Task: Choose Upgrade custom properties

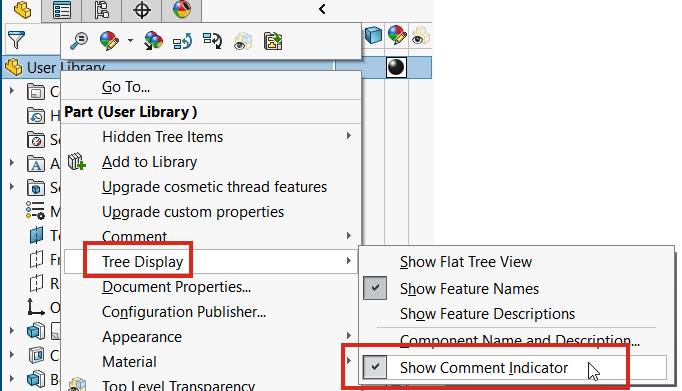Action: click(x=193, y=212)
